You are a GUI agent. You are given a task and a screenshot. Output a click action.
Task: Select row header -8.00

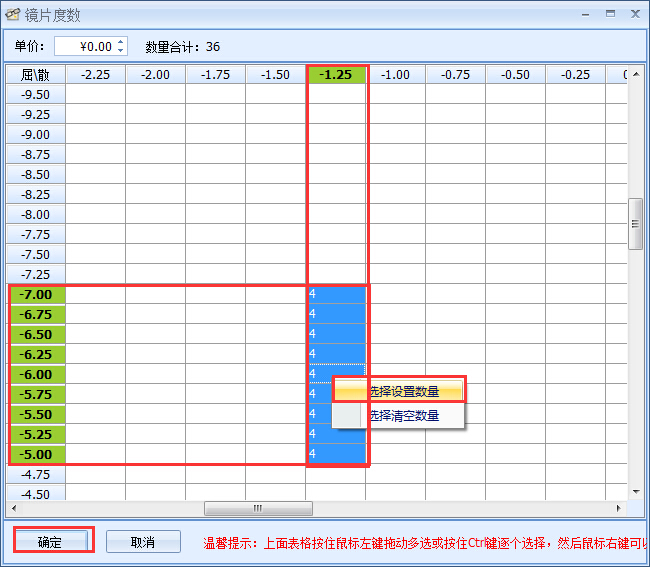[36, 215]
